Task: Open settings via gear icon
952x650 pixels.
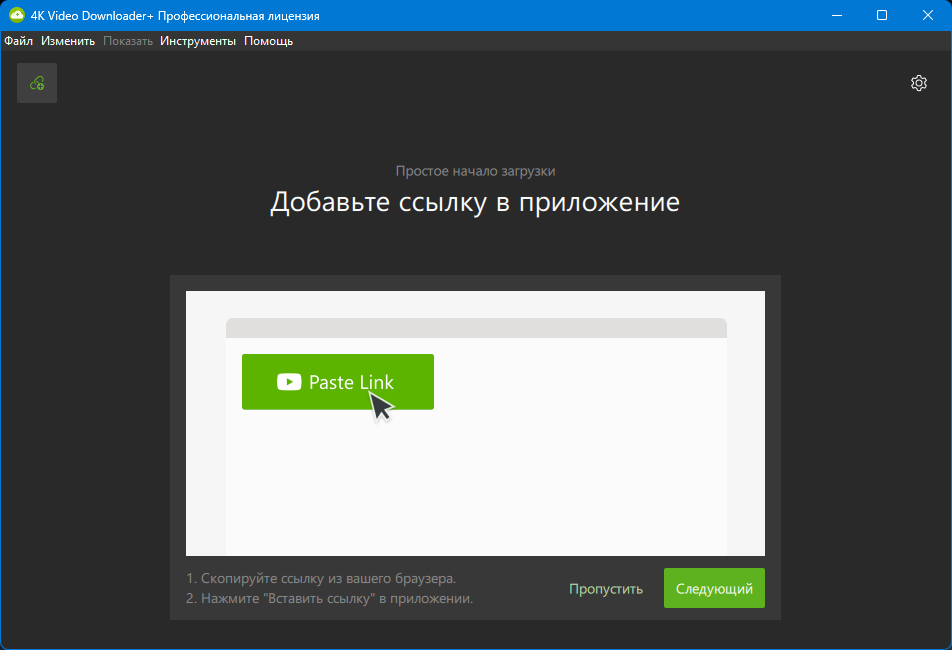Action: point(919,83)
